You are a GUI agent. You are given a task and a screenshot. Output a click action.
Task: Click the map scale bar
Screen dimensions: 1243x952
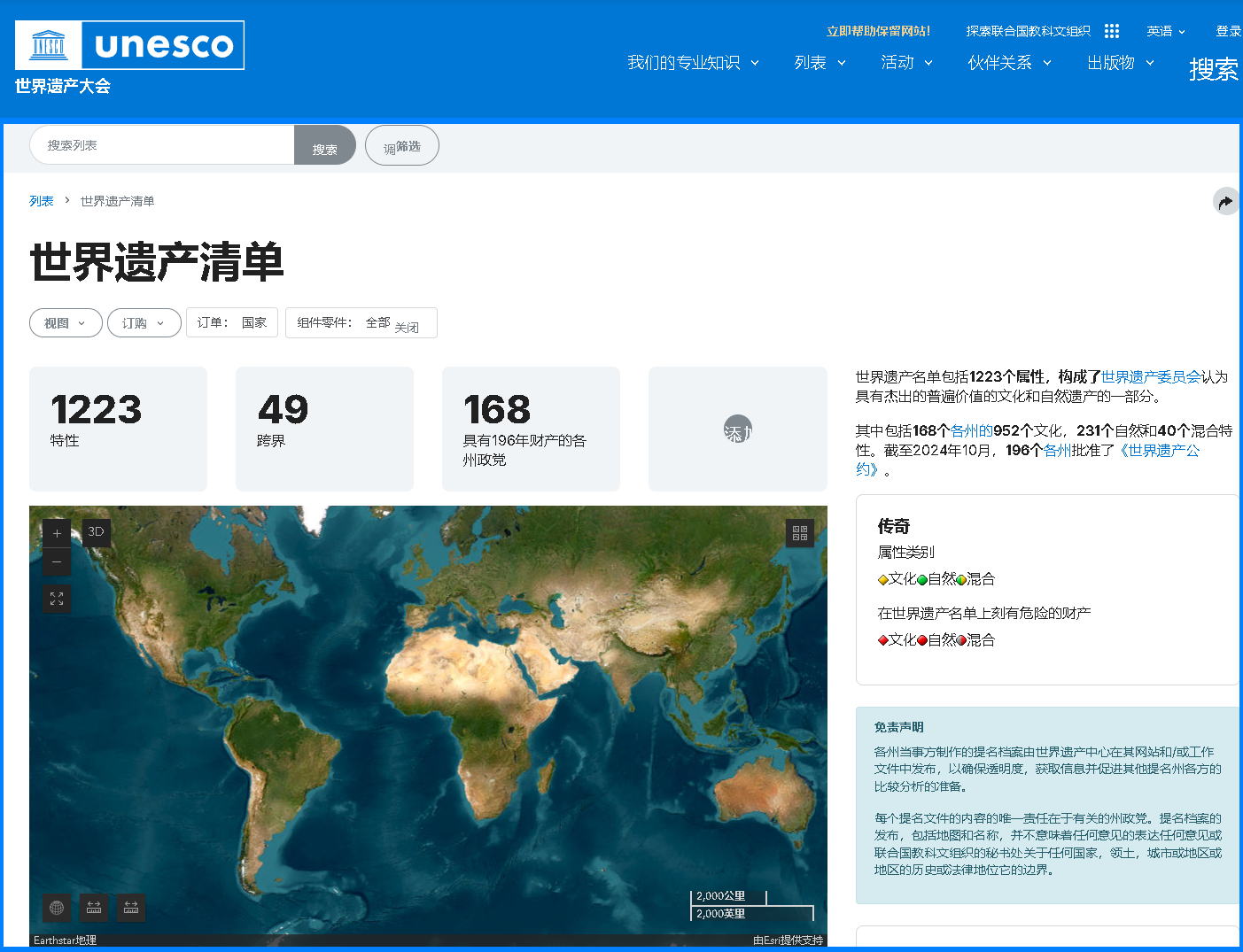coord(751,905)
